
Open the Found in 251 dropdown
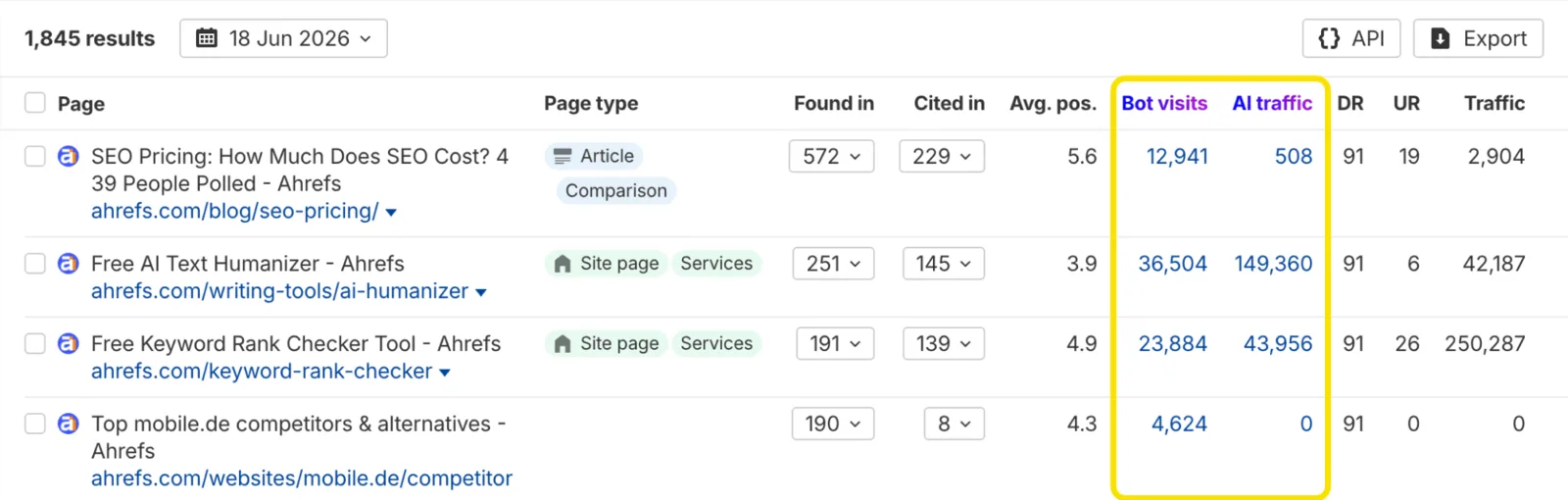(x=833, y=263)
